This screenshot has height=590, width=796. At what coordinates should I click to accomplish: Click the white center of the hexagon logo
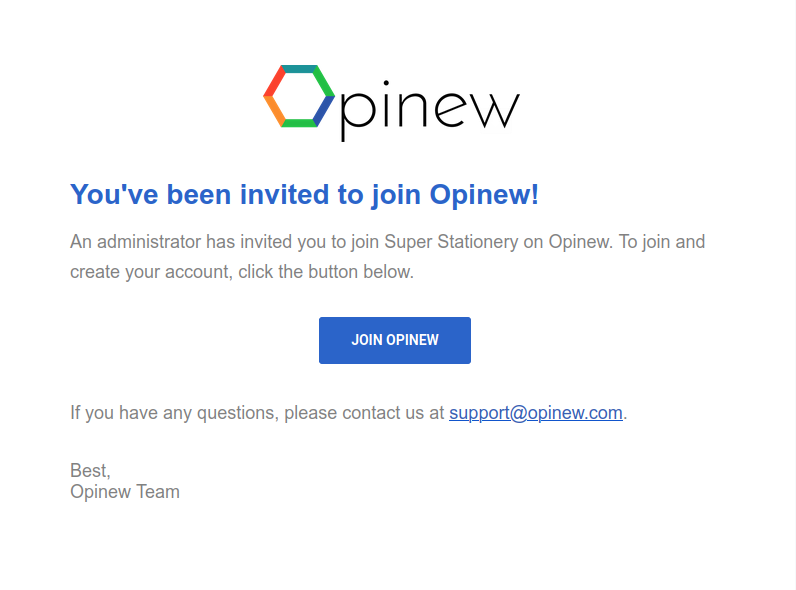298,96
